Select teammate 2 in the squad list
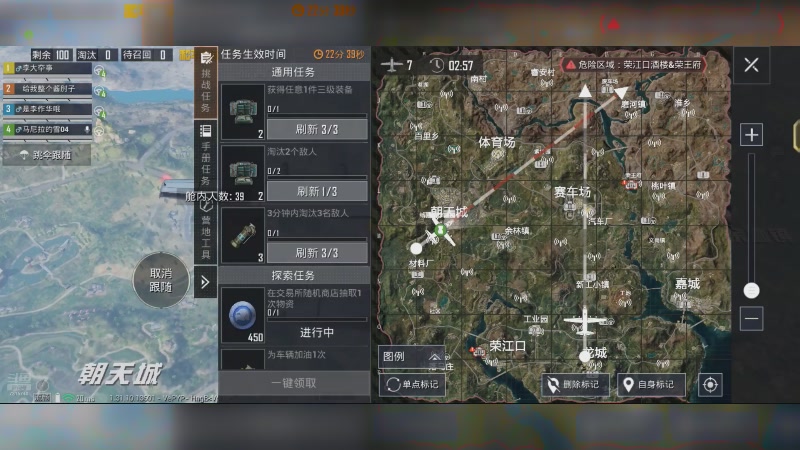The image size is (800, 450). point(47,88)
